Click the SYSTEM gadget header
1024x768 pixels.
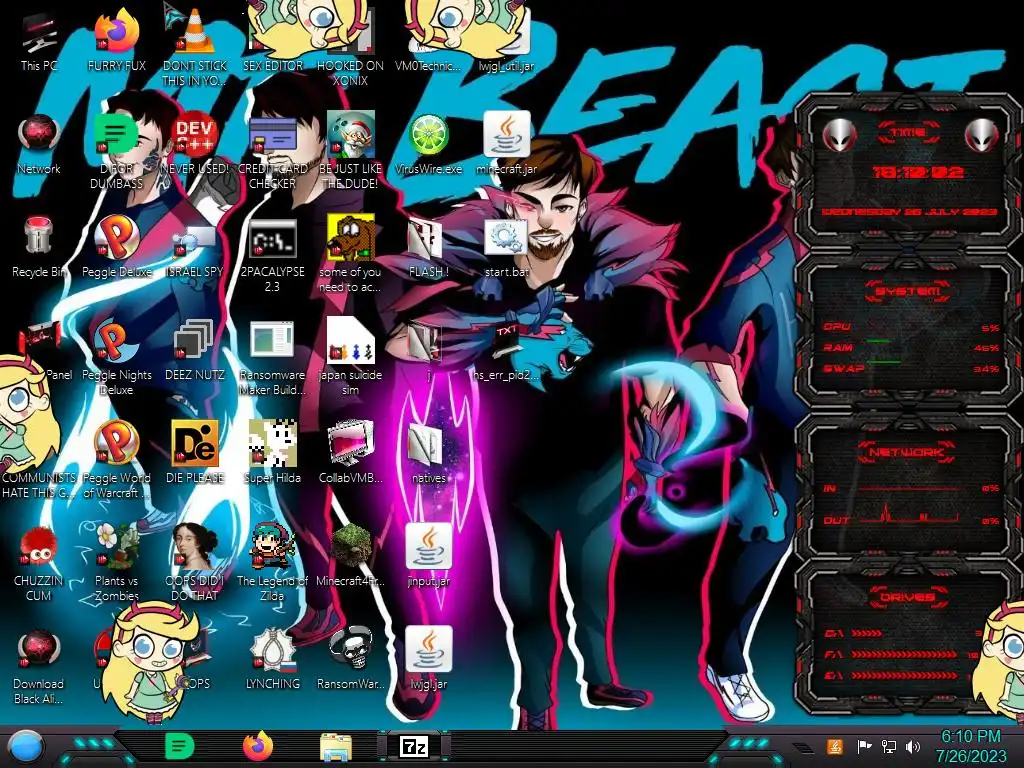tap(908, 291)
